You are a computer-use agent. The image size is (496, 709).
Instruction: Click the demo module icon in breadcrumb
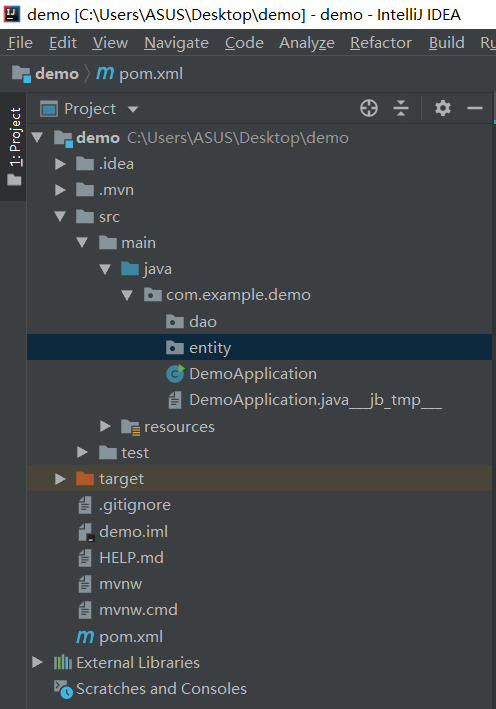[x=21, y=74]
